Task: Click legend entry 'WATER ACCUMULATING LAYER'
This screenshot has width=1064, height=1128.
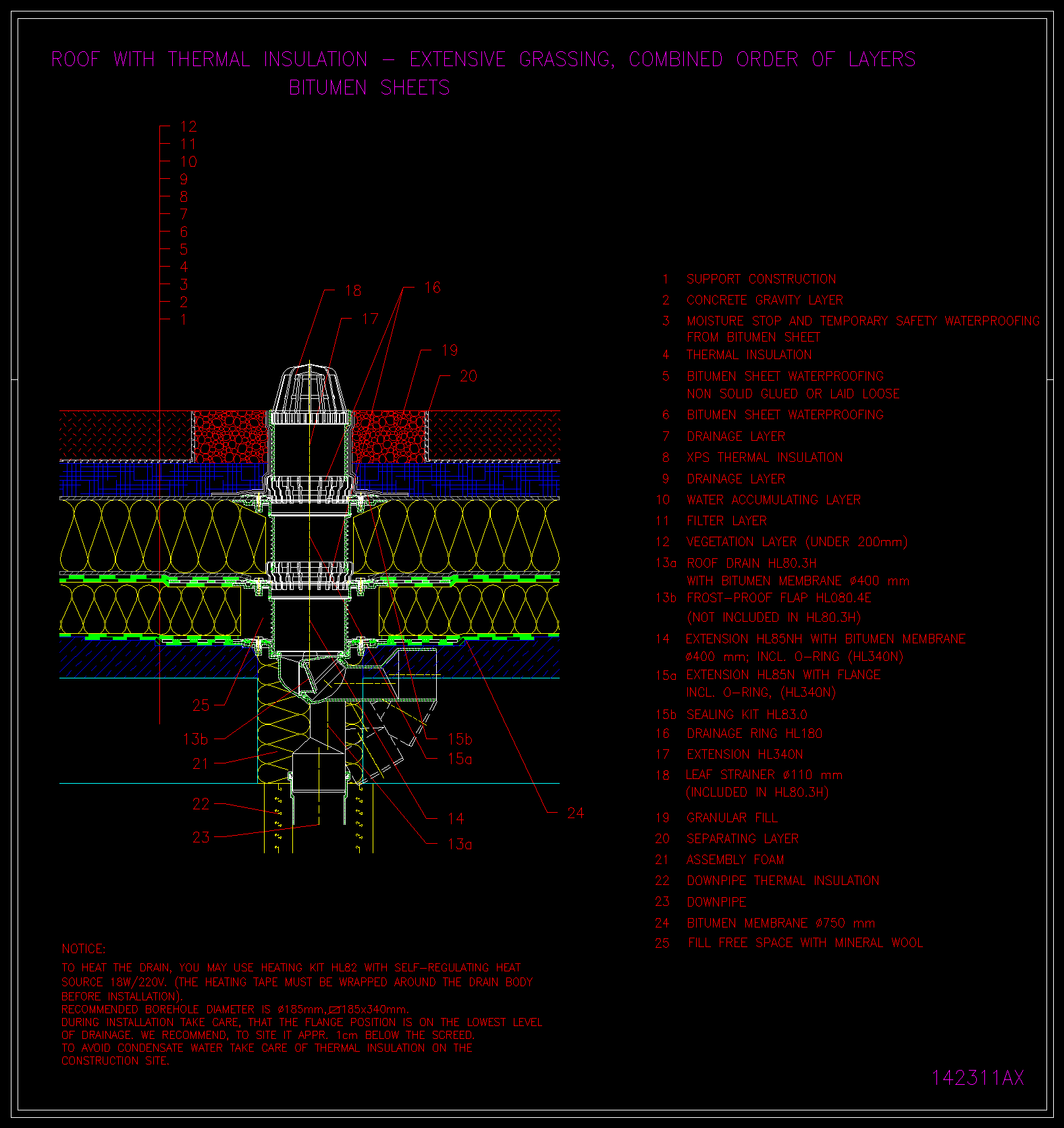Action: click(x=774, y=500)
